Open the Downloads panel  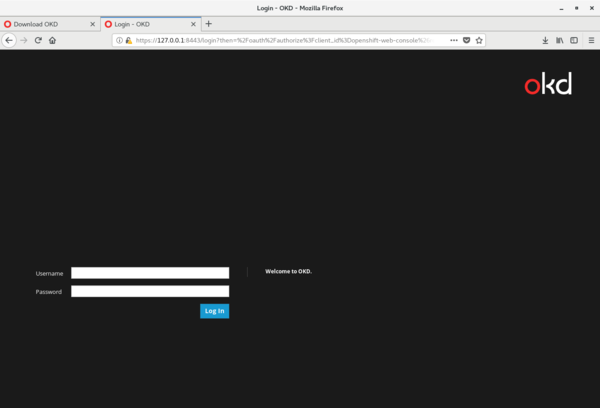pyautogui.click(x=545, y=40)
